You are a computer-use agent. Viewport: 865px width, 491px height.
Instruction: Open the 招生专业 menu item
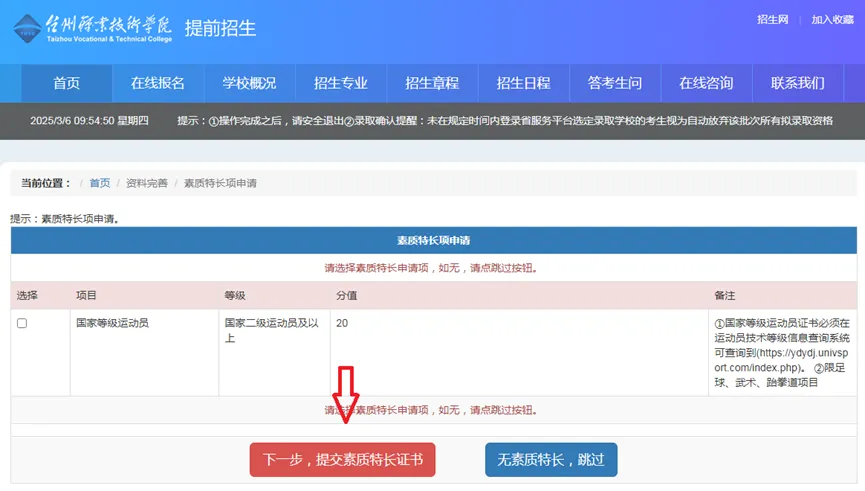click(340, 83)
